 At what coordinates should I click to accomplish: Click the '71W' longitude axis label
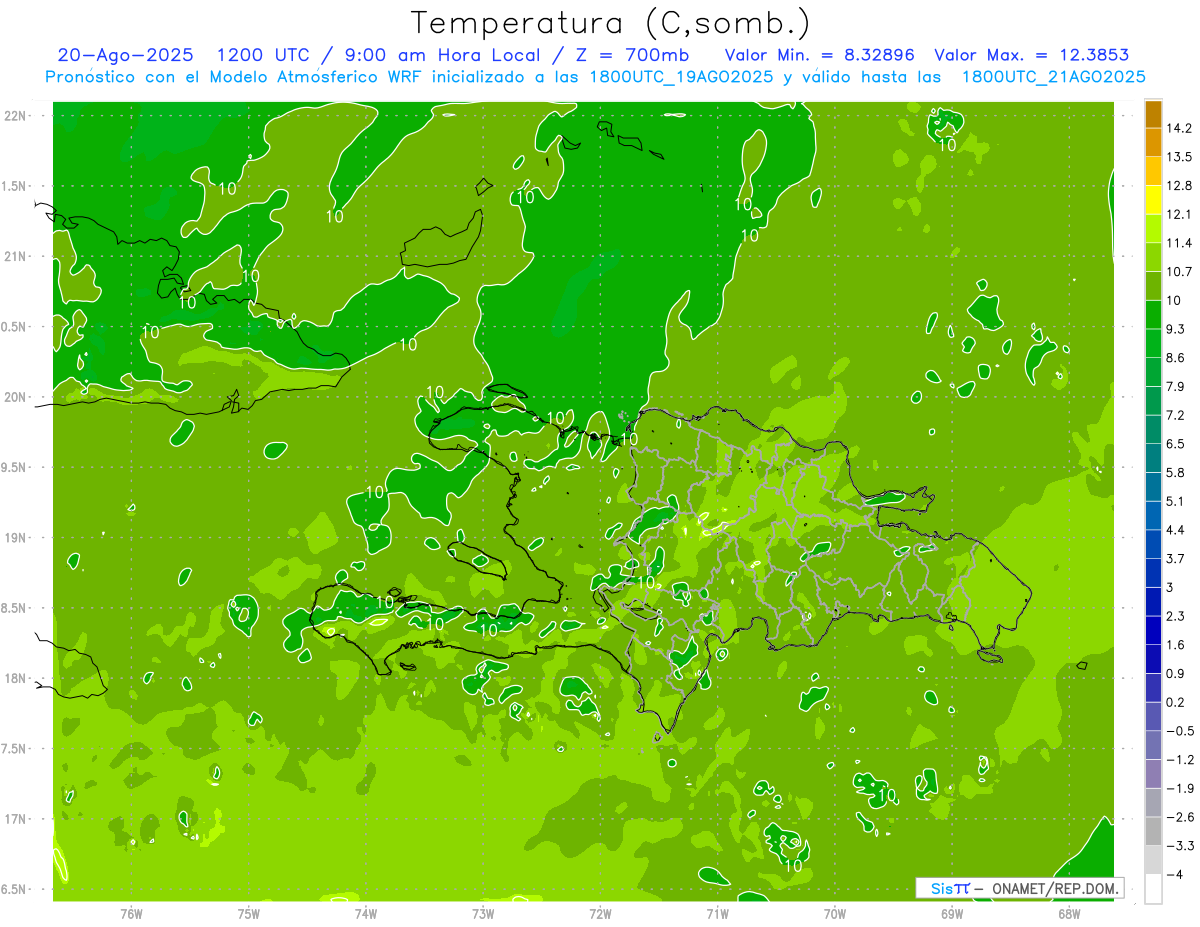pos(717,913)
